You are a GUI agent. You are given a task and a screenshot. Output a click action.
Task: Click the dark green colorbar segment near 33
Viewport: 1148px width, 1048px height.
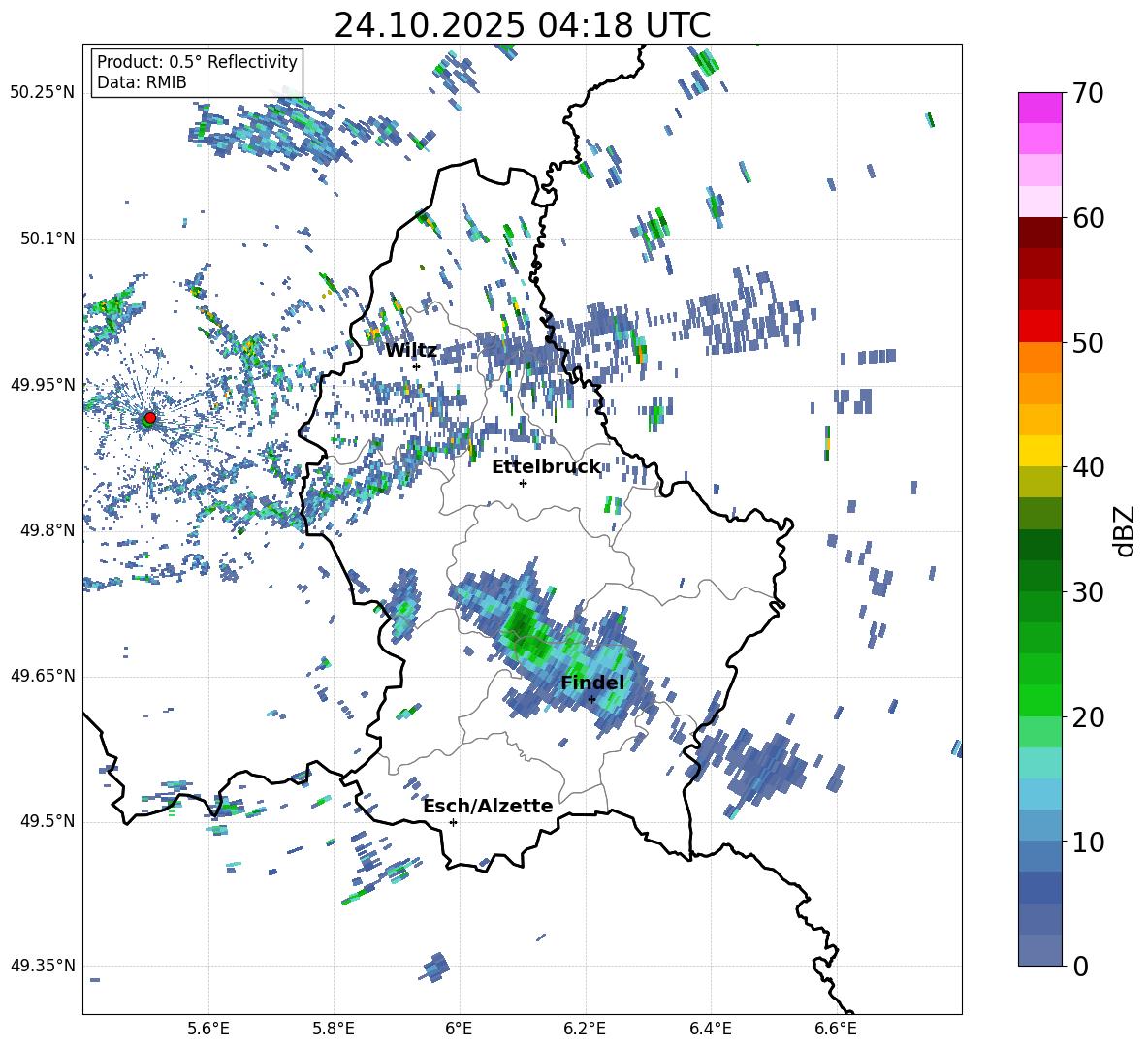click(1039, 545)
